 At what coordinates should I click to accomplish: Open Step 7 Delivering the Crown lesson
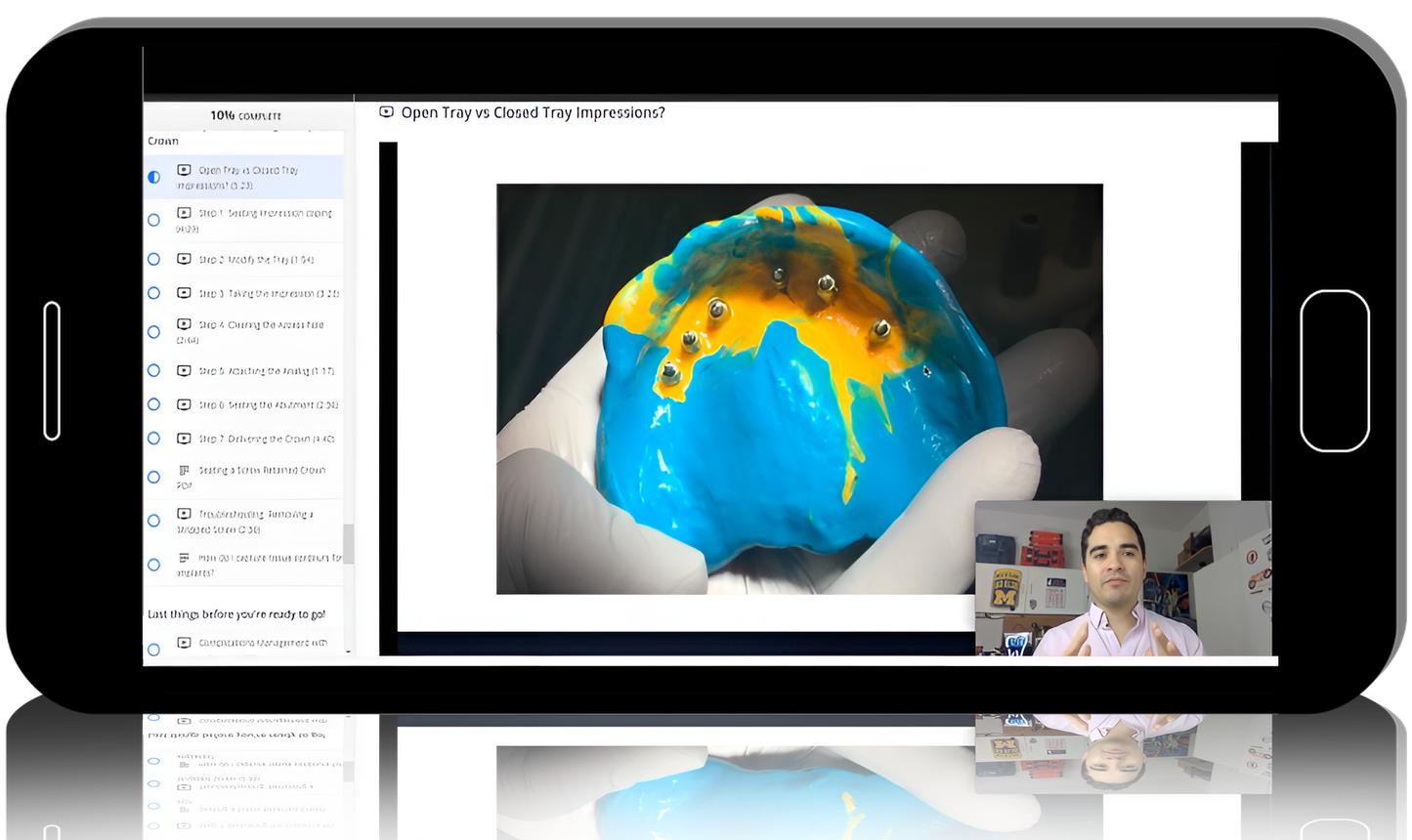tap(267, 440)
